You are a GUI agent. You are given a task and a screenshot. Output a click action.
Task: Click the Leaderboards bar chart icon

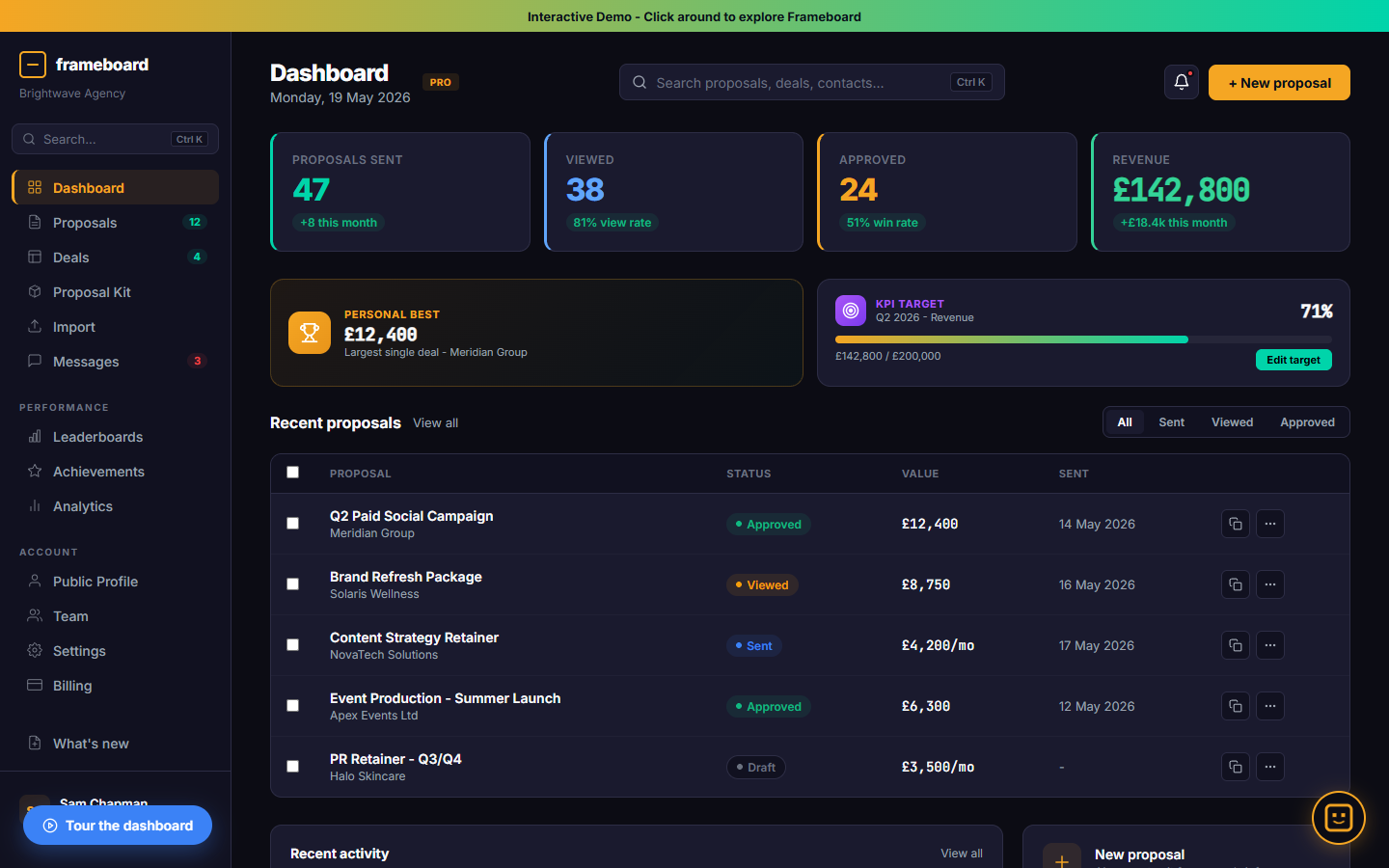(x=35, y=436)
